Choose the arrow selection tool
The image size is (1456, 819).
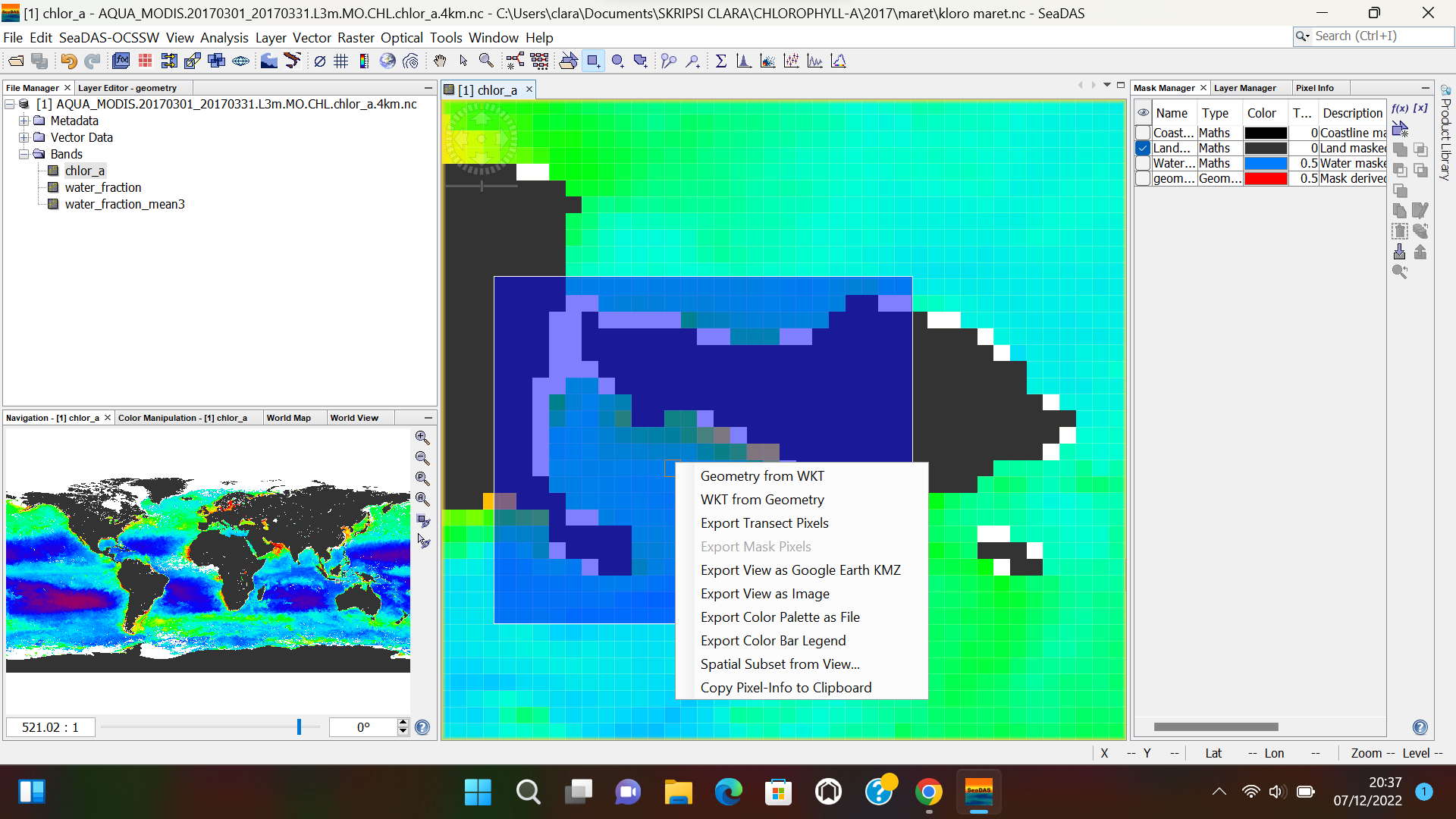point(463,61)
